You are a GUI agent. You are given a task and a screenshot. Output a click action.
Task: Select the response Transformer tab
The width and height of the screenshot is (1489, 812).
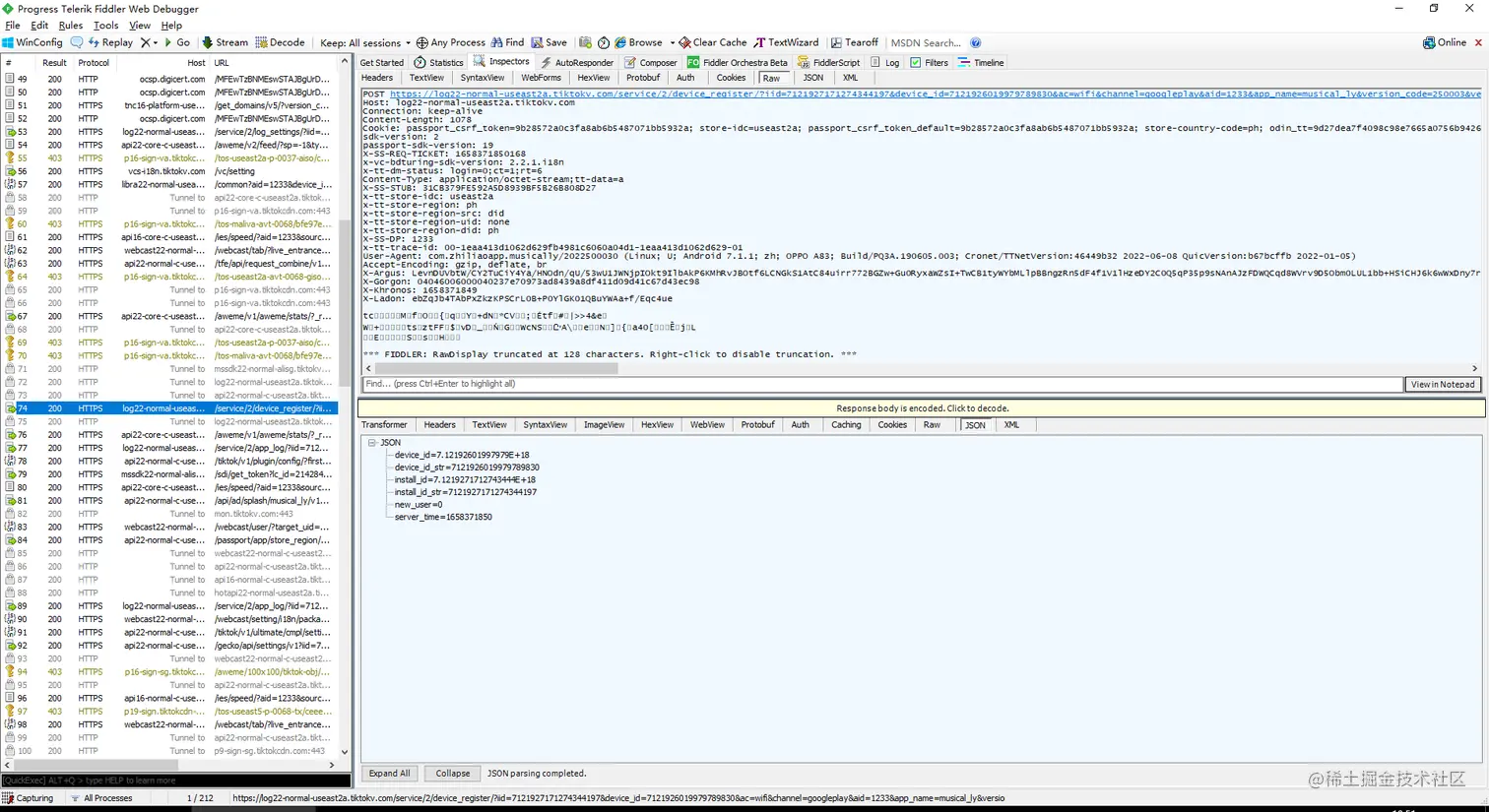(384, 425)
